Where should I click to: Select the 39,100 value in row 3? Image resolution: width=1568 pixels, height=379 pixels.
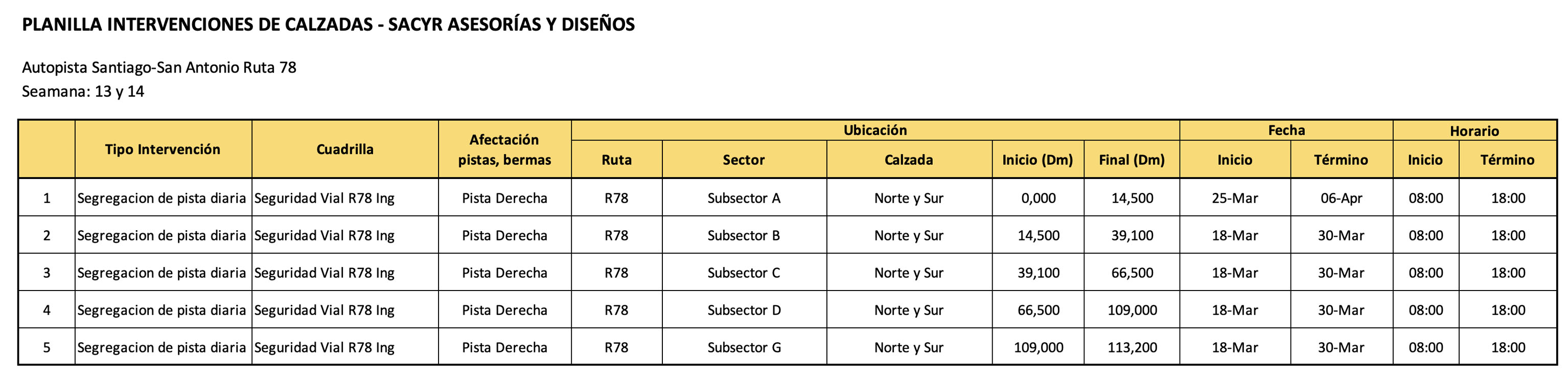point(1039,273)
